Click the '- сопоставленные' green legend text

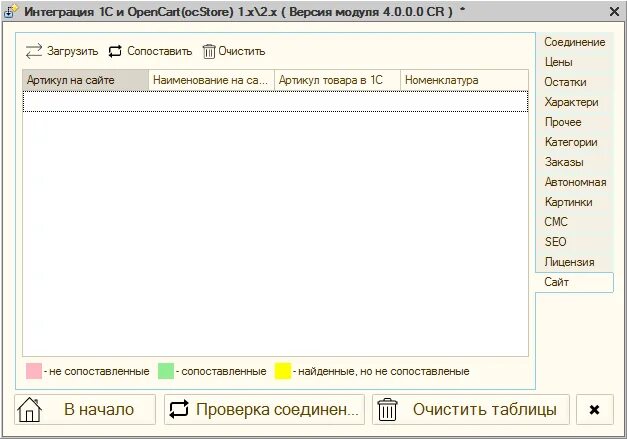pos(221,371)
